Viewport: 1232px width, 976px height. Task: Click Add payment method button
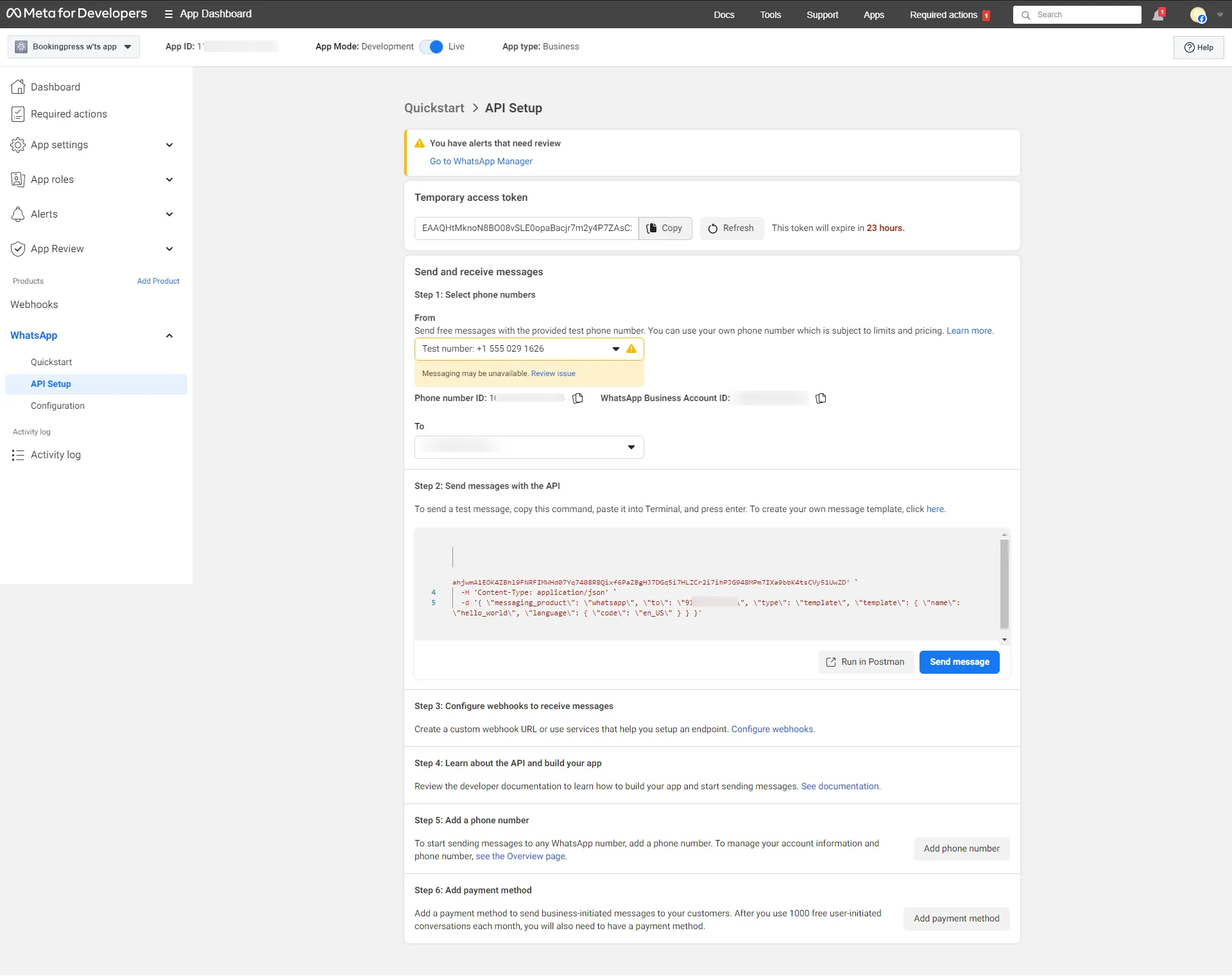(956, 919)
